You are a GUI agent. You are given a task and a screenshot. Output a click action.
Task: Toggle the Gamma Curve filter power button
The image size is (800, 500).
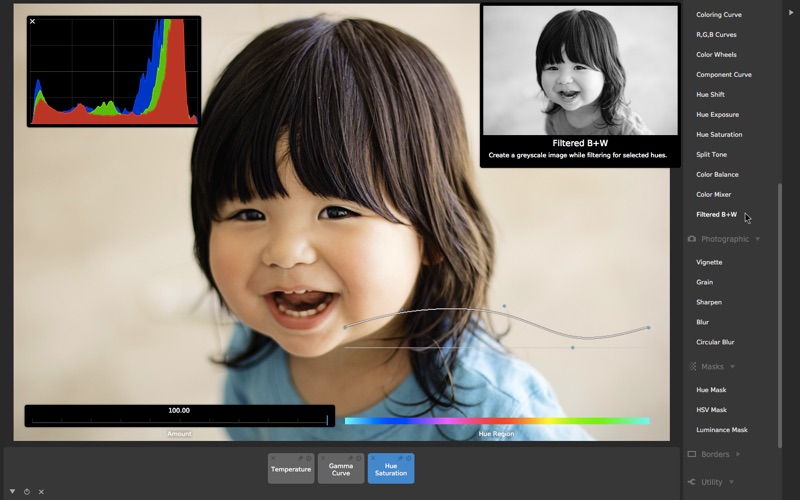(359, 458)
